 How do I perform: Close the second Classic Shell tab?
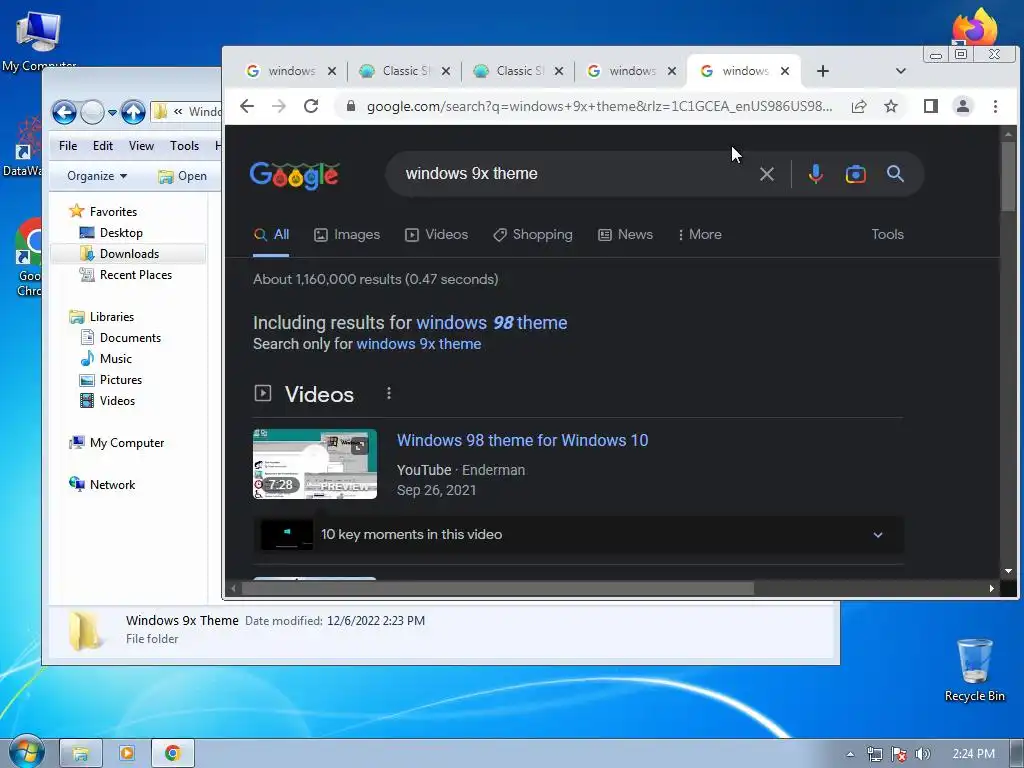pyautogui.click(x=559, y=71)
